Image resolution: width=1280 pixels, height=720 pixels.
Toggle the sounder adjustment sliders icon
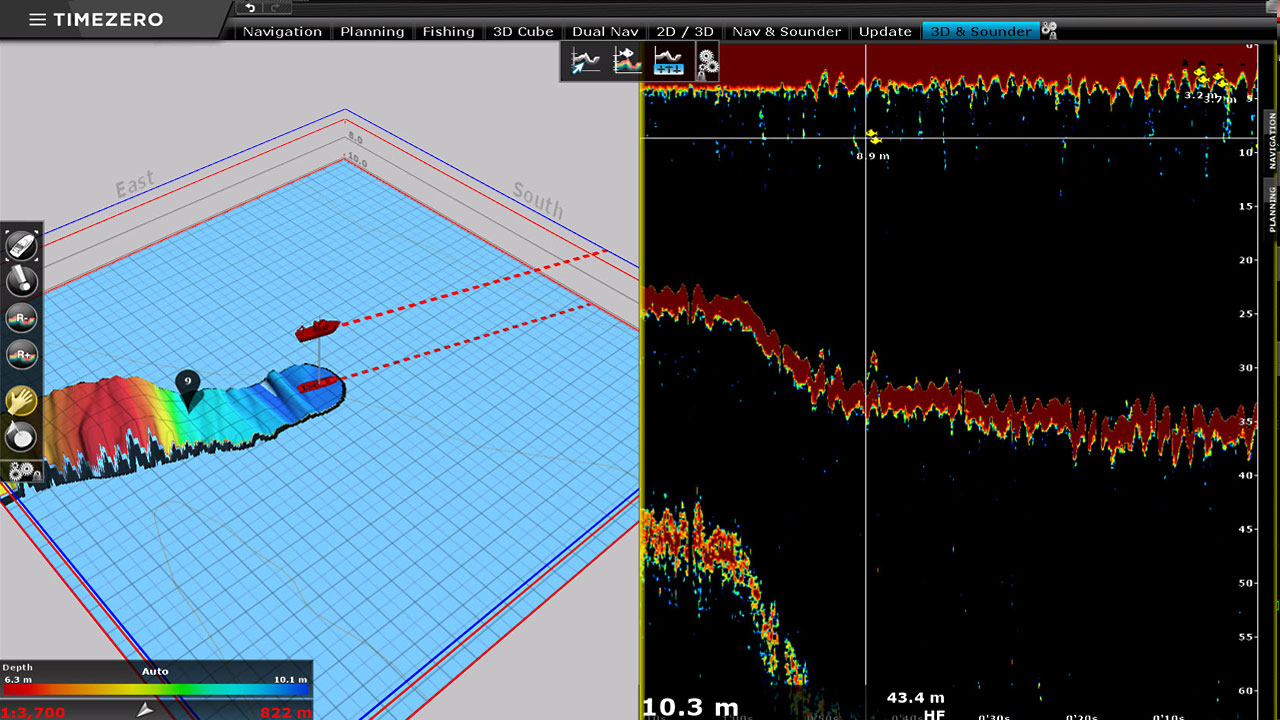tap(668, 62)
